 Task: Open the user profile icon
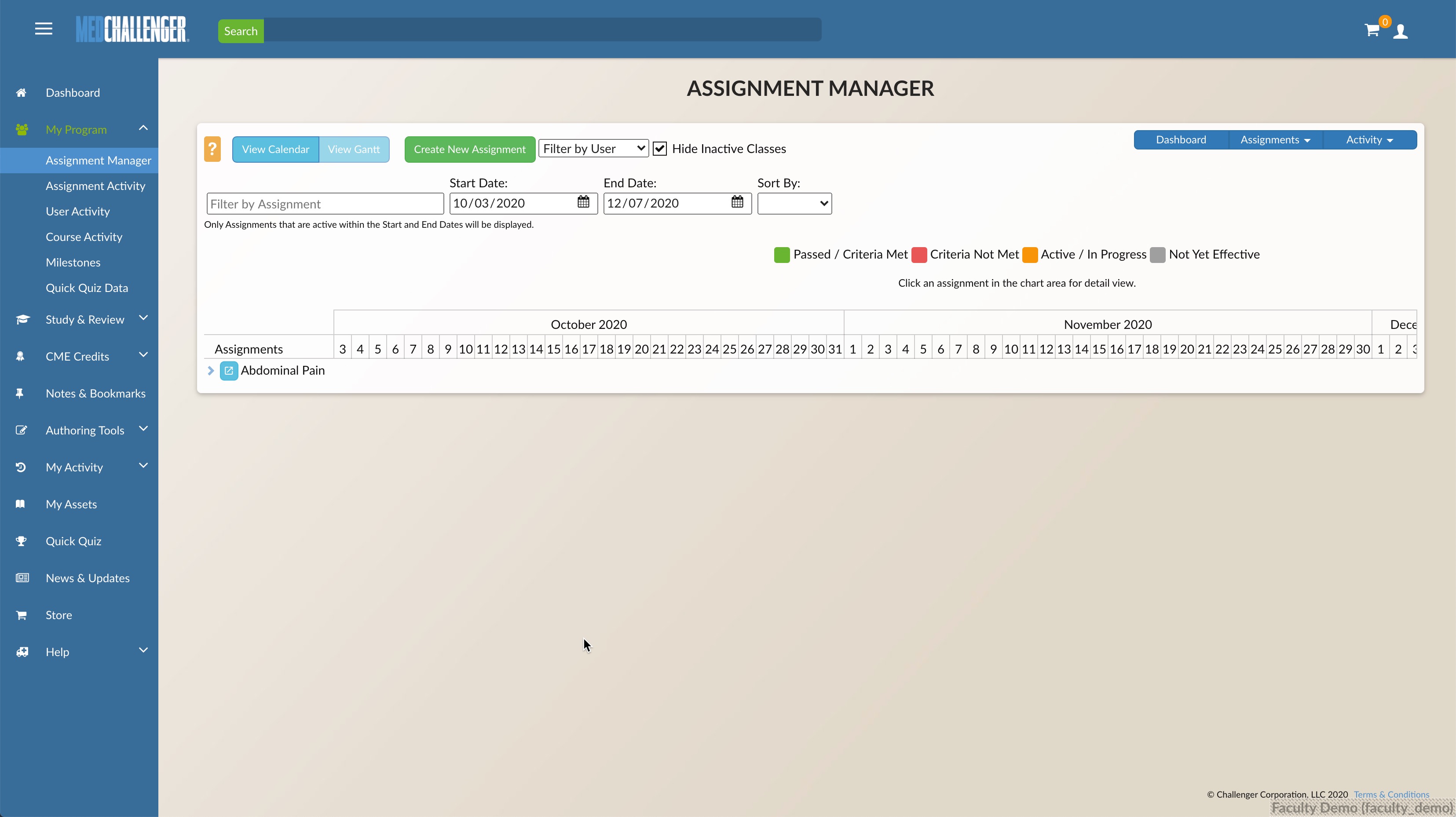click(1400, 31)
